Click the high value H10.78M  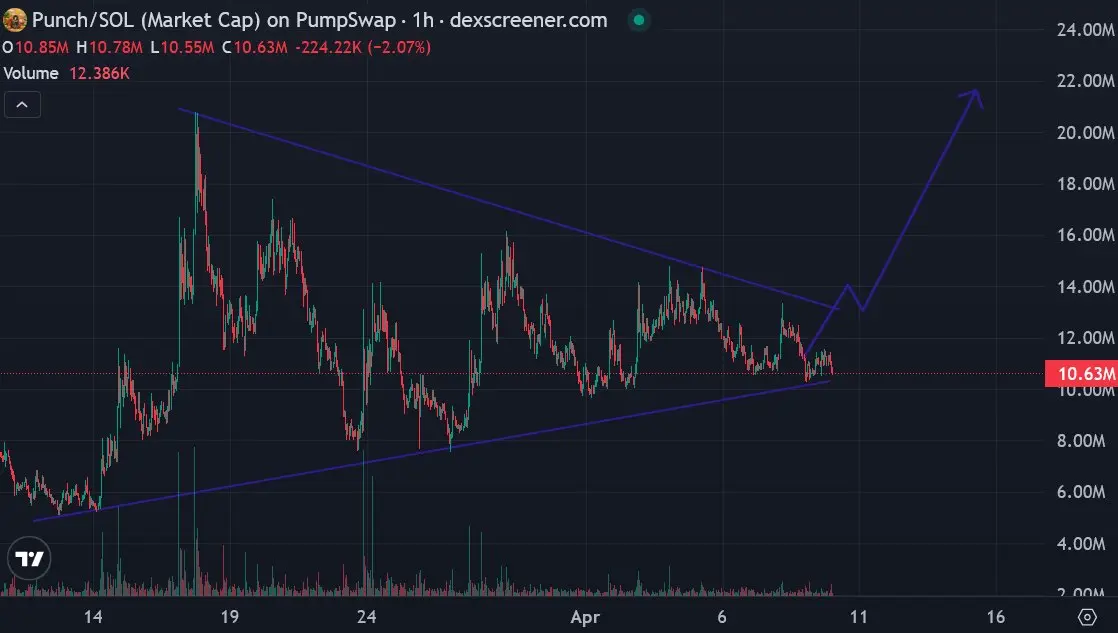click(x=109, y=48)
